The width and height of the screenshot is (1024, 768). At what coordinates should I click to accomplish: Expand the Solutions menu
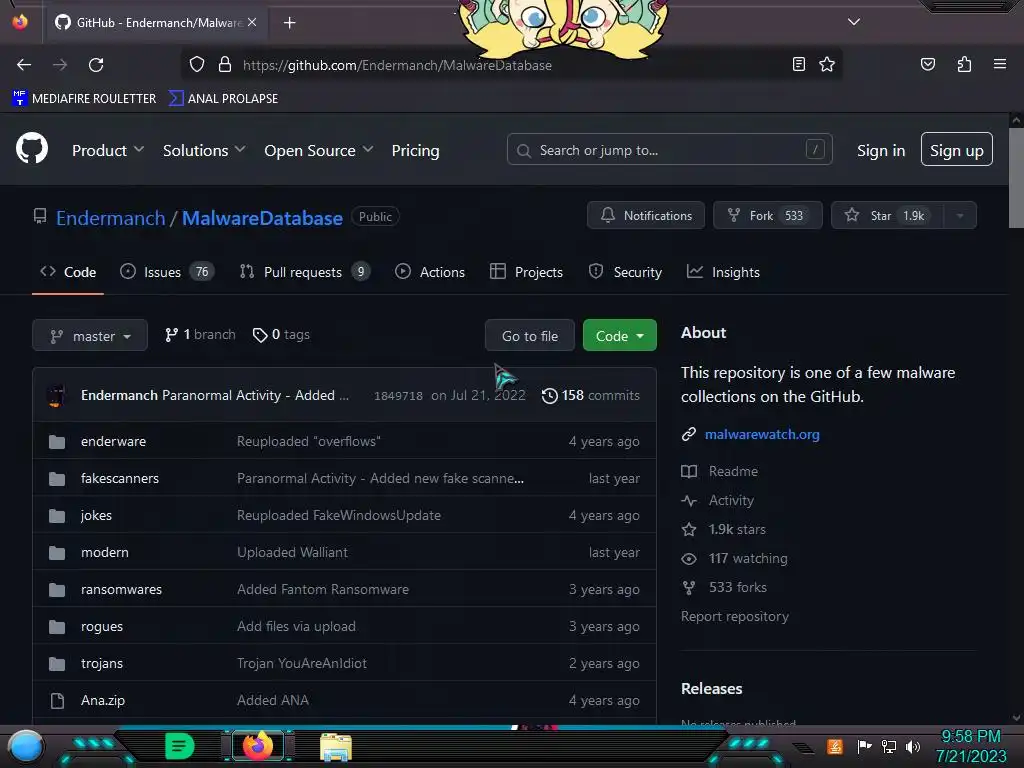pyautogui.click(x=204, y=150)
